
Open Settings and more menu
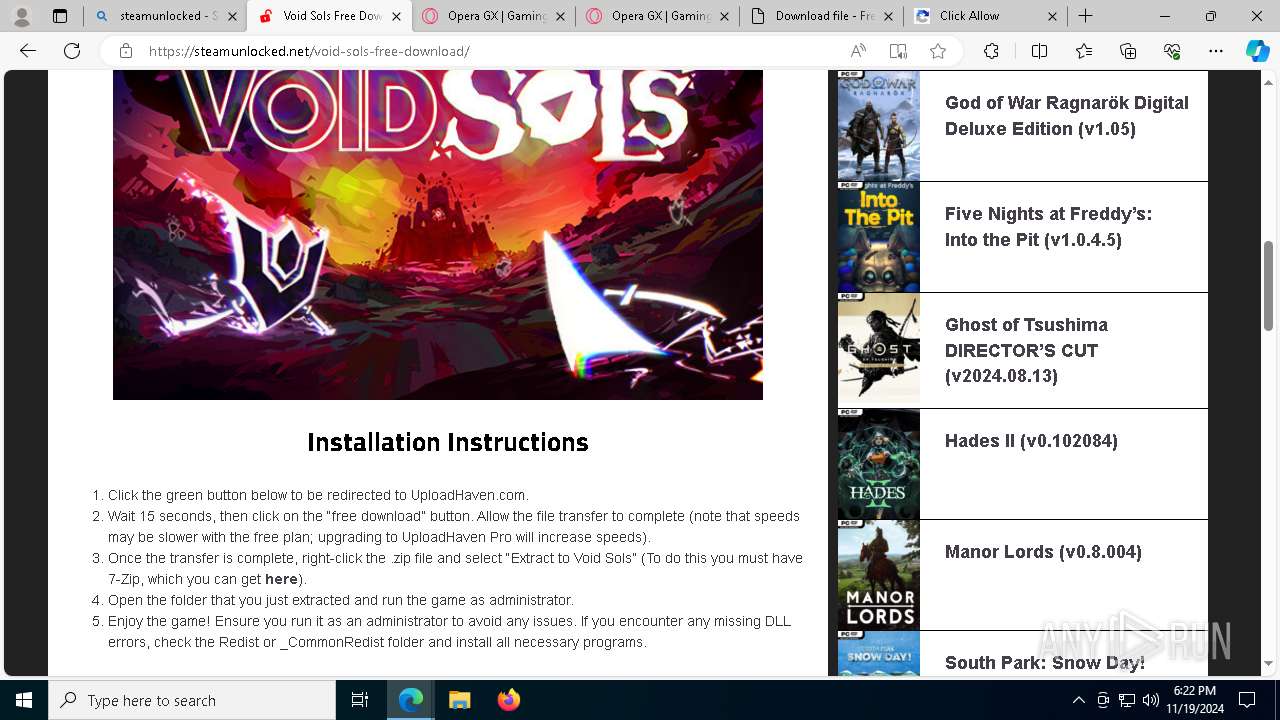(1216, 51)
